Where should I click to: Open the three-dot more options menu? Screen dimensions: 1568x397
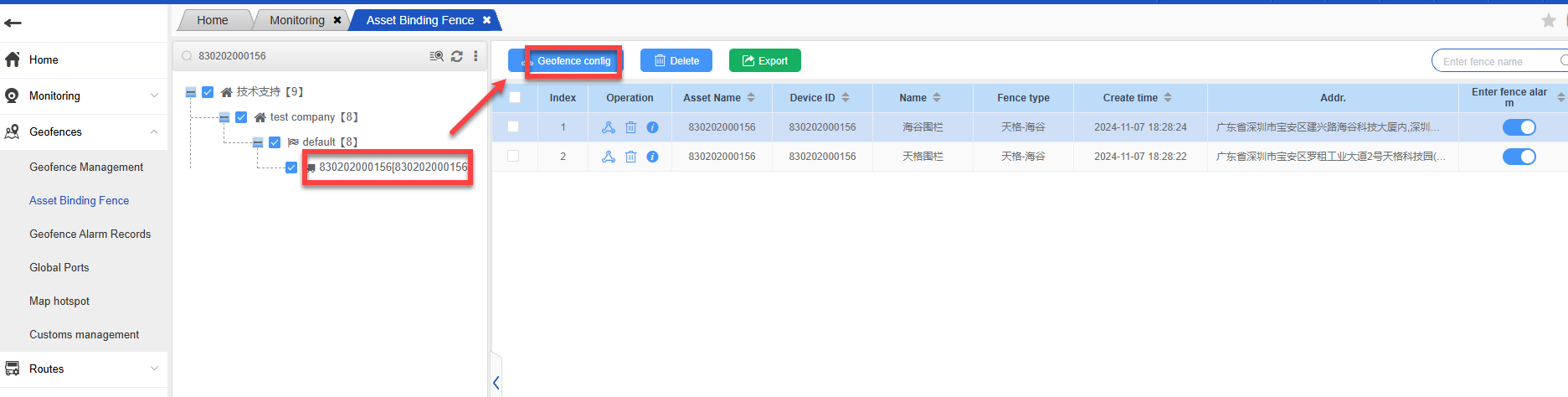point(476,56)
